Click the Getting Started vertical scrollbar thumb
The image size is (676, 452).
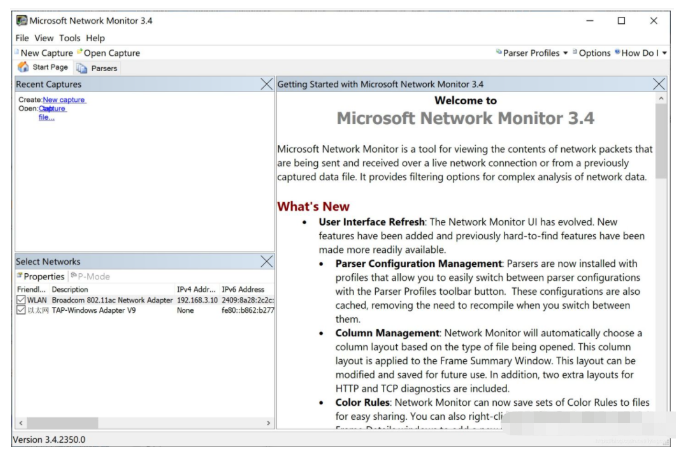(660, 141)
